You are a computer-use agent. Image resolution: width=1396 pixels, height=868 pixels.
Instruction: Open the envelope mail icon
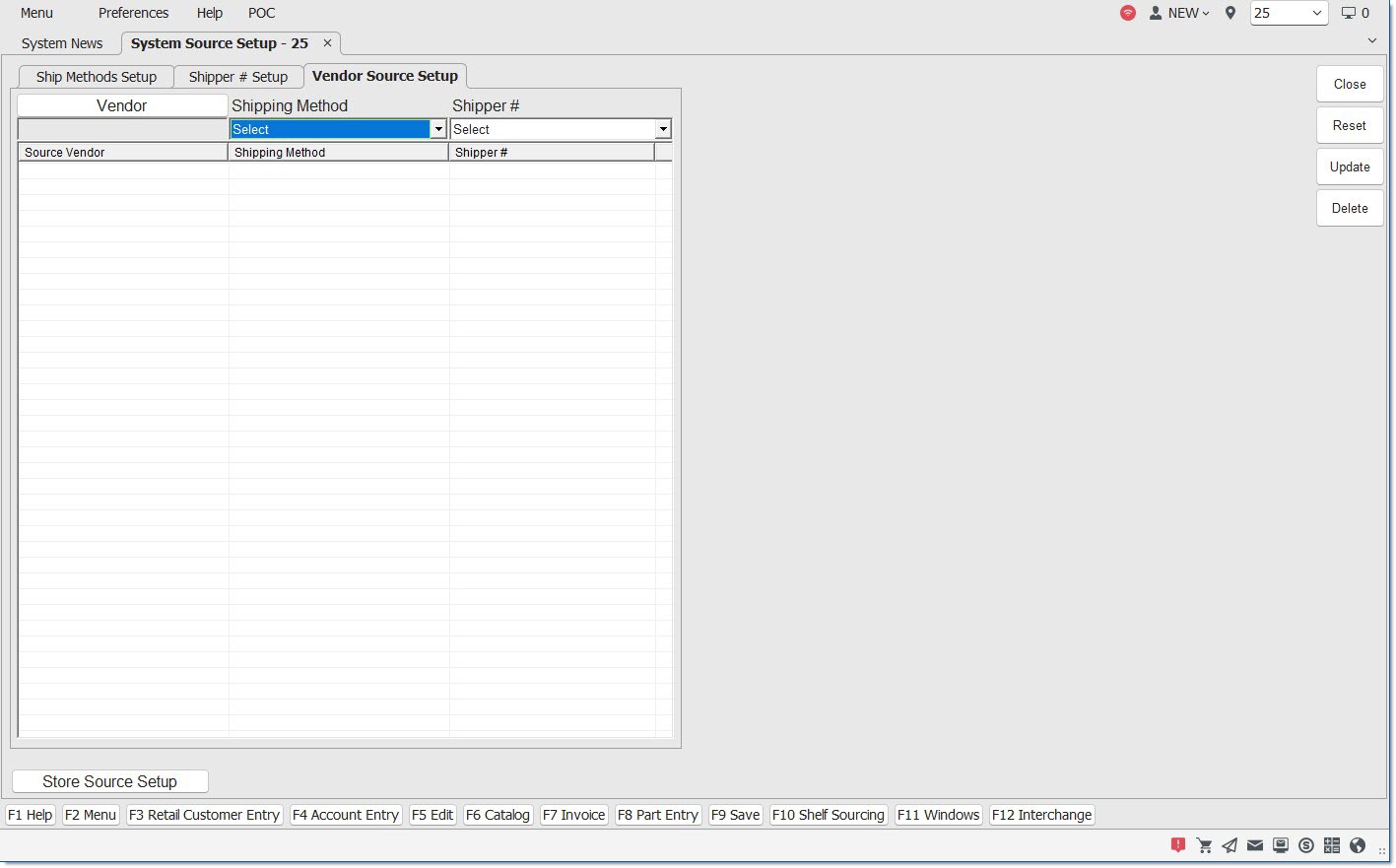[1255, 845]
